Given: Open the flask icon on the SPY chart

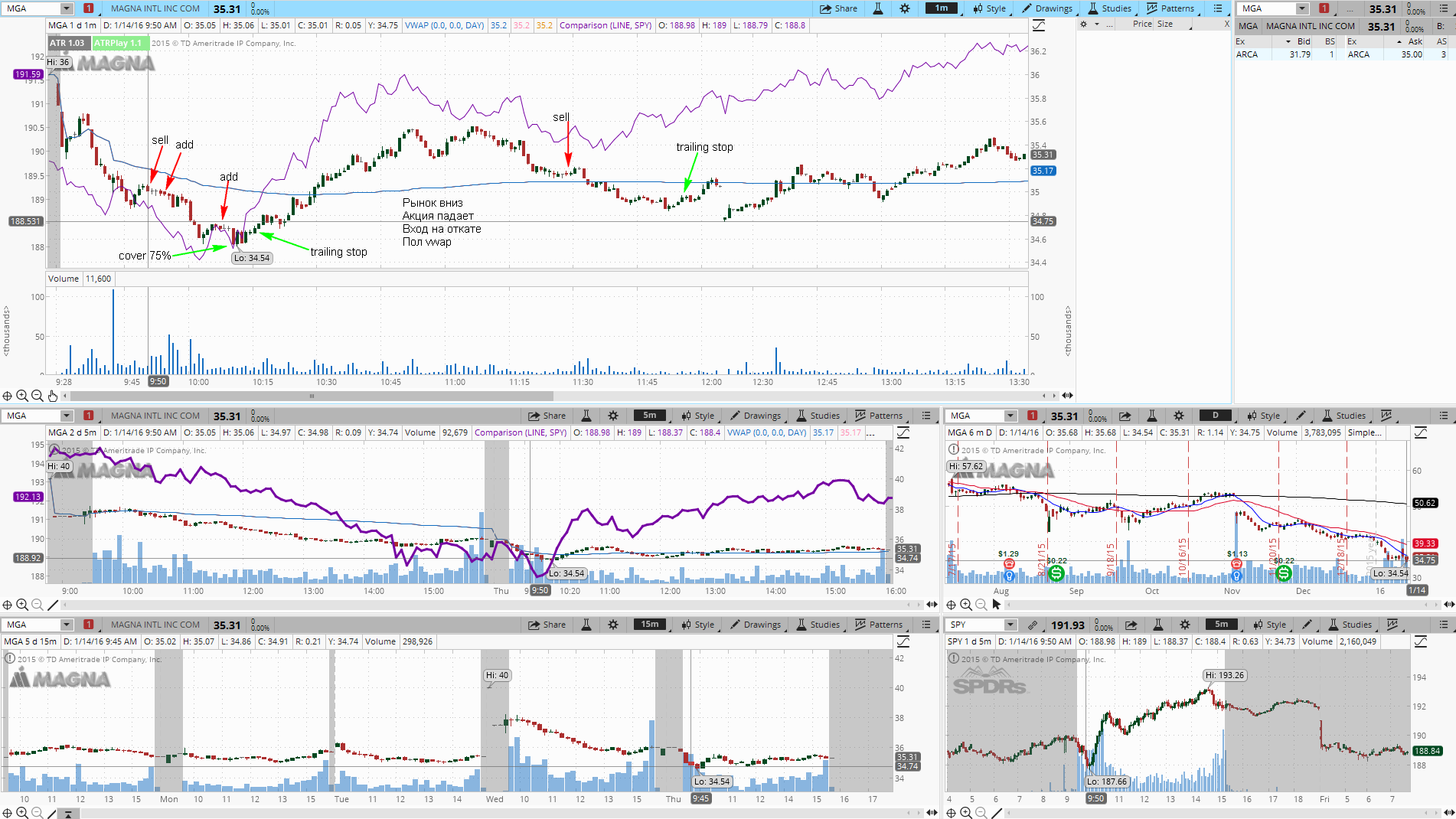Looking at the screenshot, I should coord(1158,625).
